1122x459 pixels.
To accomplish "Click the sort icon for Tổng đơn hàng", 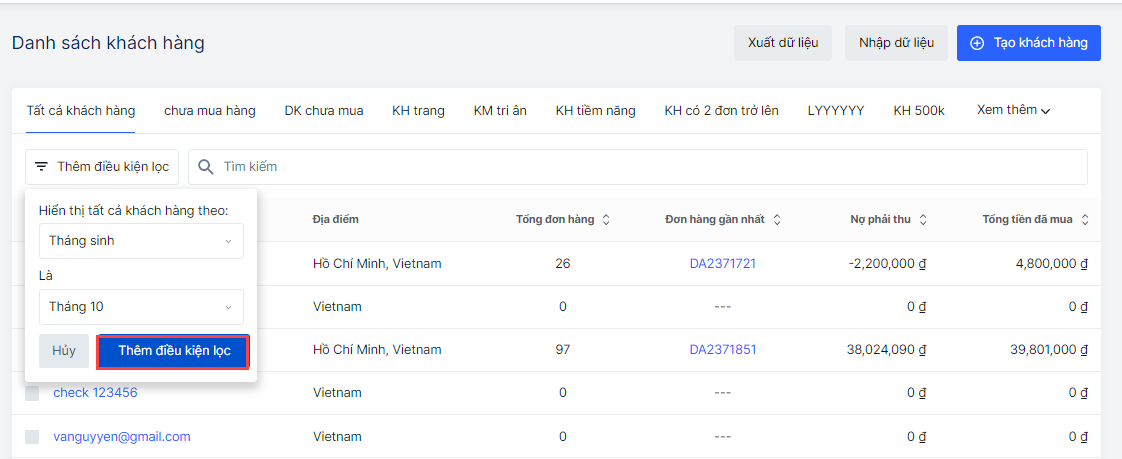I will pos(606,220).
